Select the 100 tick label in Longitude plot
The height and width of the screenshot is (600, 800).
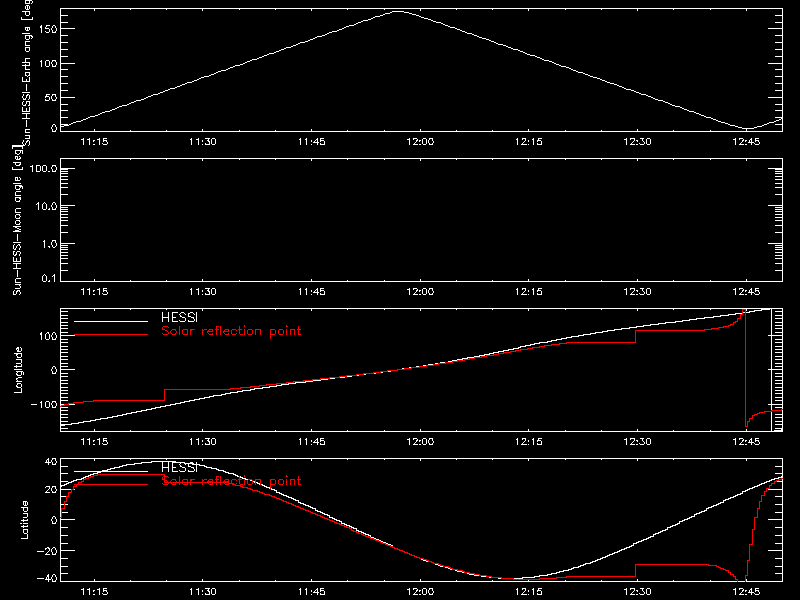[48, 336]
